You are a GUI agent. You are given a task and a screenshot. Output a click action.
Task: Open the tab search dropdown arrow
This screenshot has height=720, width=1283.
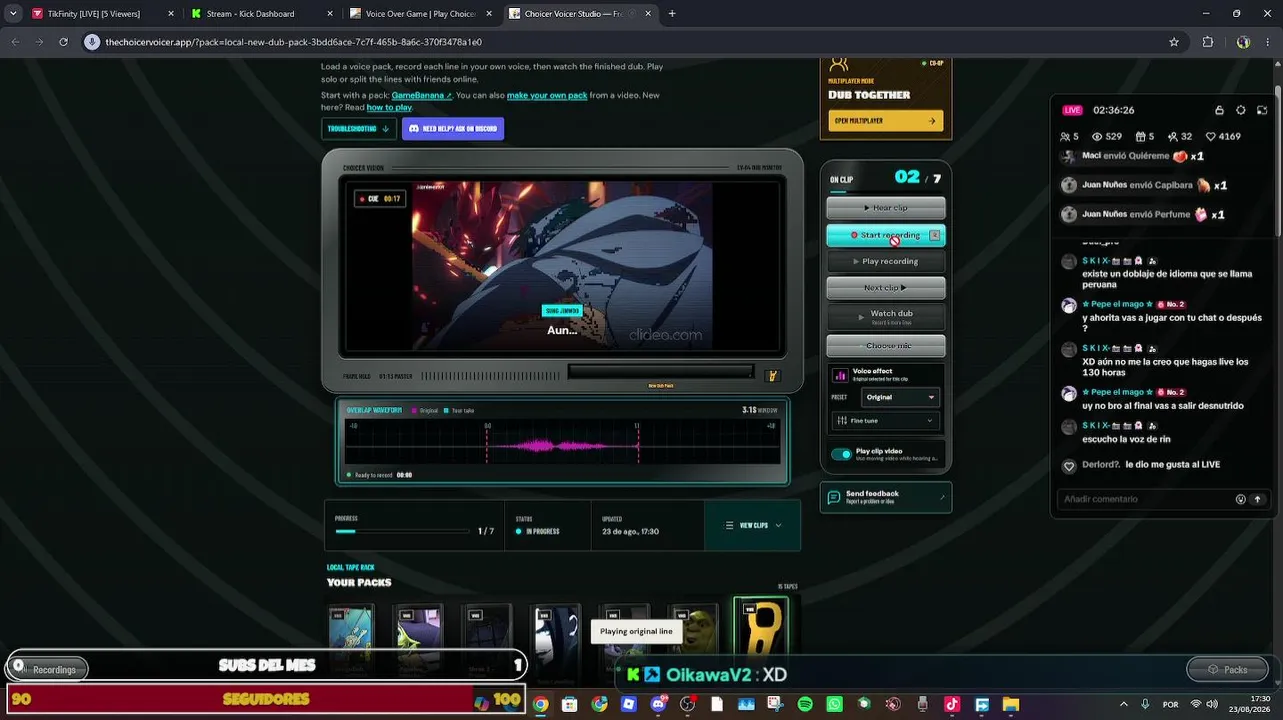(x=13, y=14)
